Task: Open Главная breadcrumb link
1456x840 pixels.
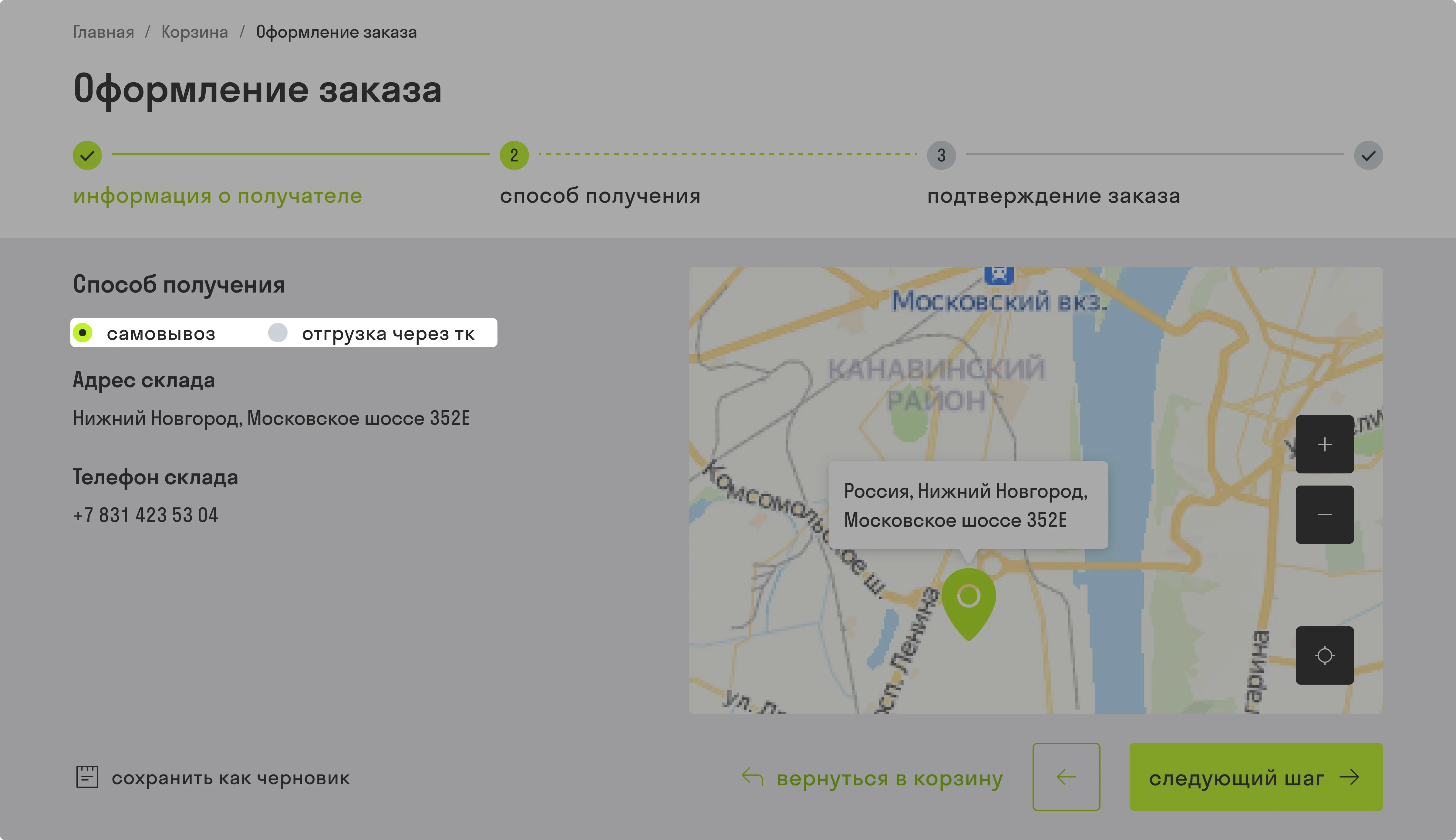Action: coord(103,32)
